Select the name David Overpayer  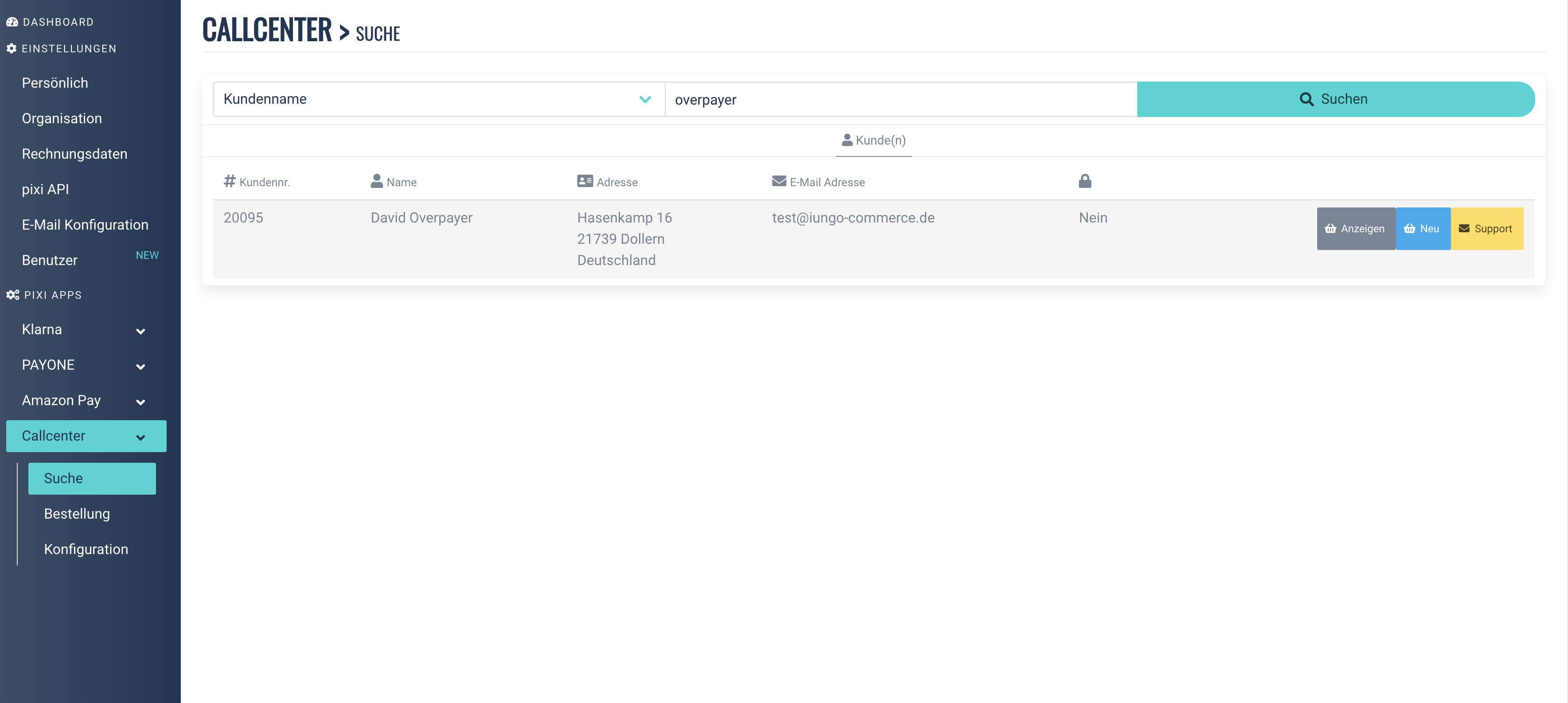[422, 218]
